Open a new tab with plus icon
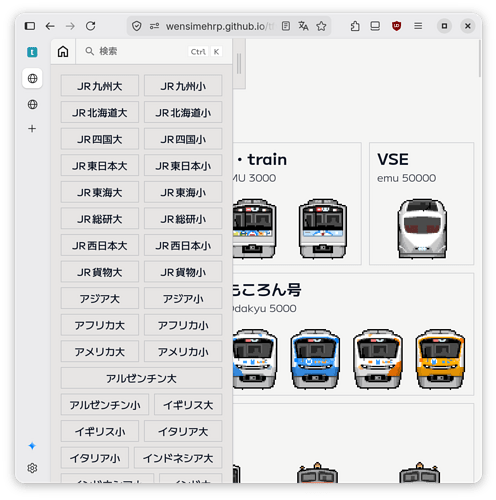This screenshot has height=500, width=496. click(32, 129)
